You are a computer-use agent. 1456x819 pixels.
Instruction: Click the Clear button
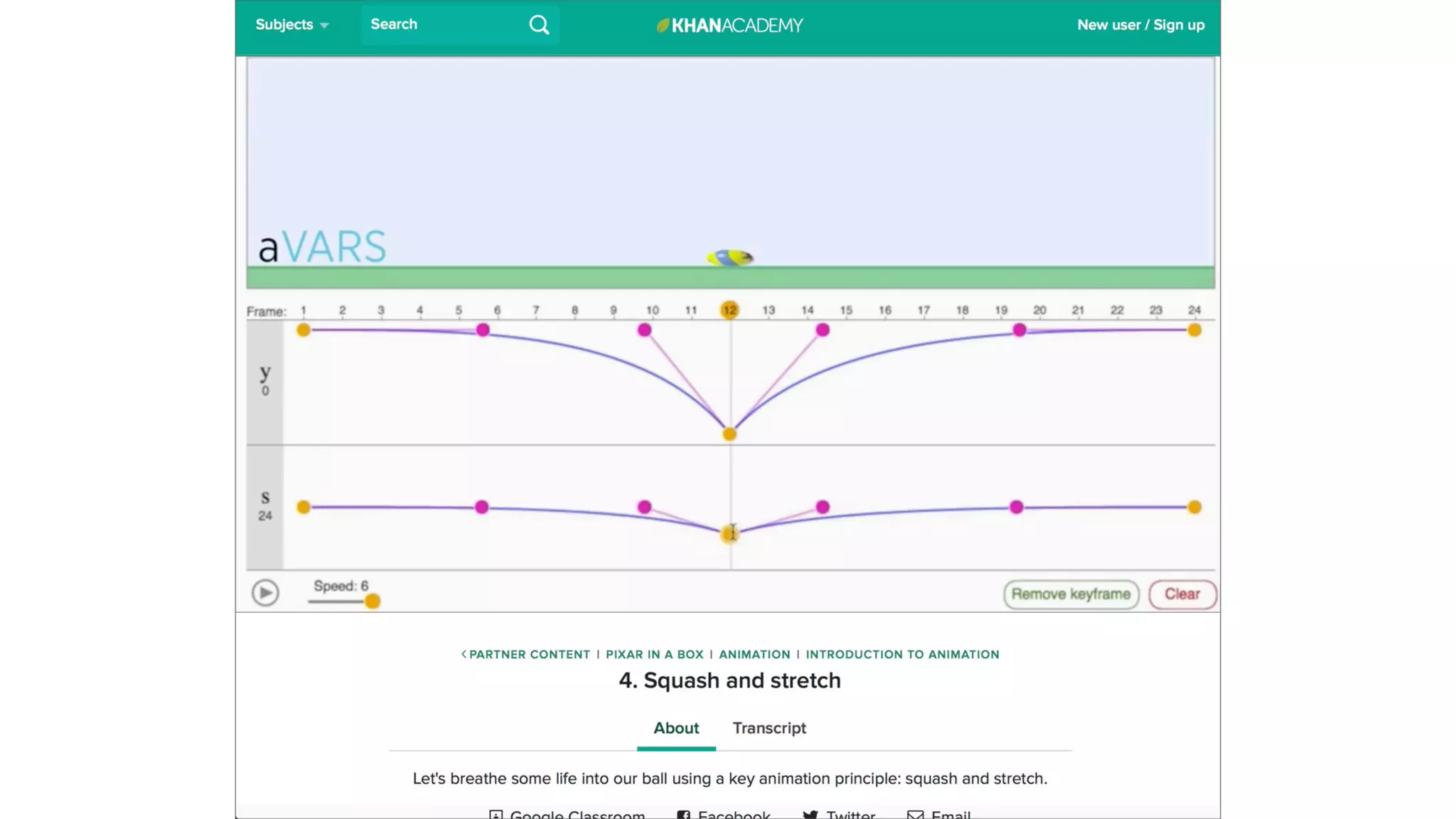click(x=1182, y=594)
